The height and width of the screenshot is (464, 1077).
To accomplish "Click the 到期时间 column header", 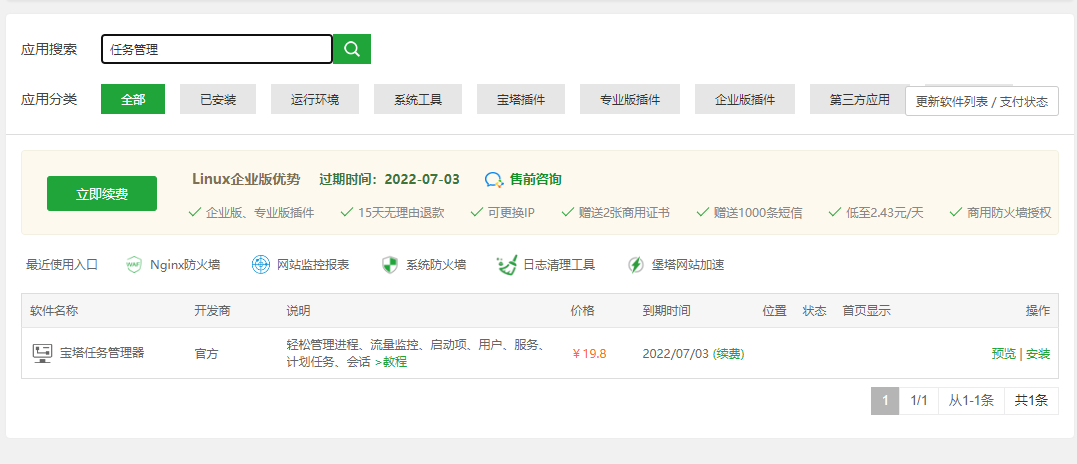I will click(666, 311).
